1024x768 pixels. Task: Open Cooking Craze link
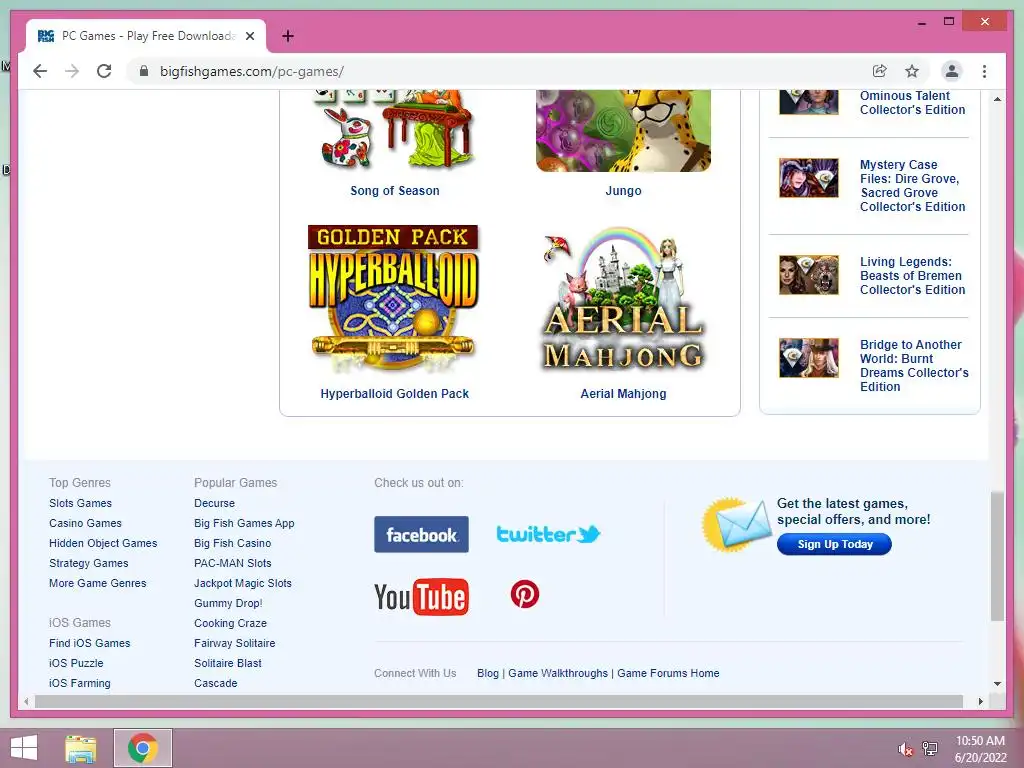pyautogui.click(x=231, y=623)
